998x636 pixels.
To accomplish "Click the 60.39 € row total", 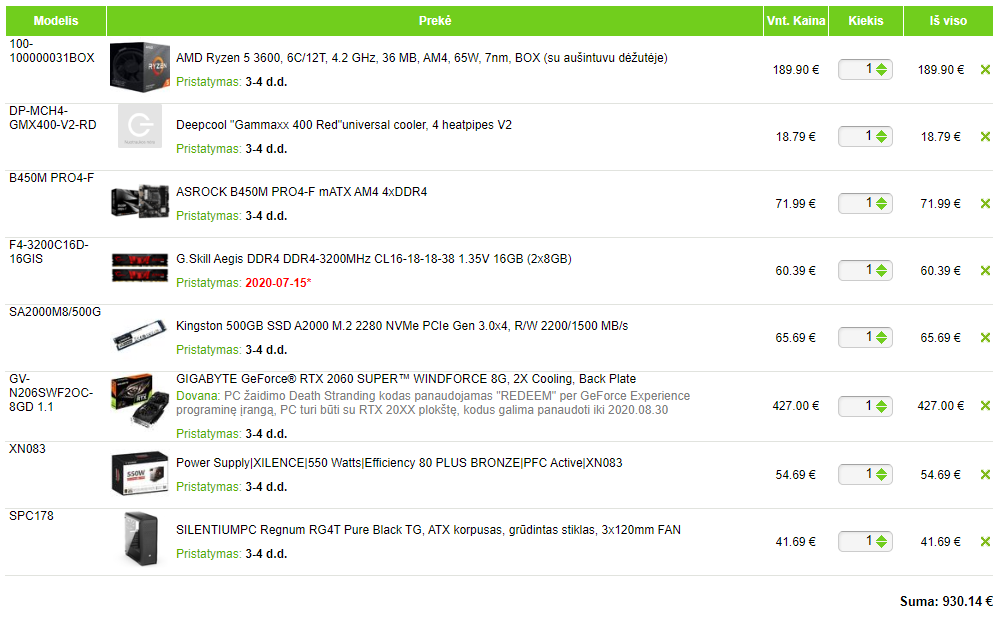I will pyautogui.click(x=941, y=271).
